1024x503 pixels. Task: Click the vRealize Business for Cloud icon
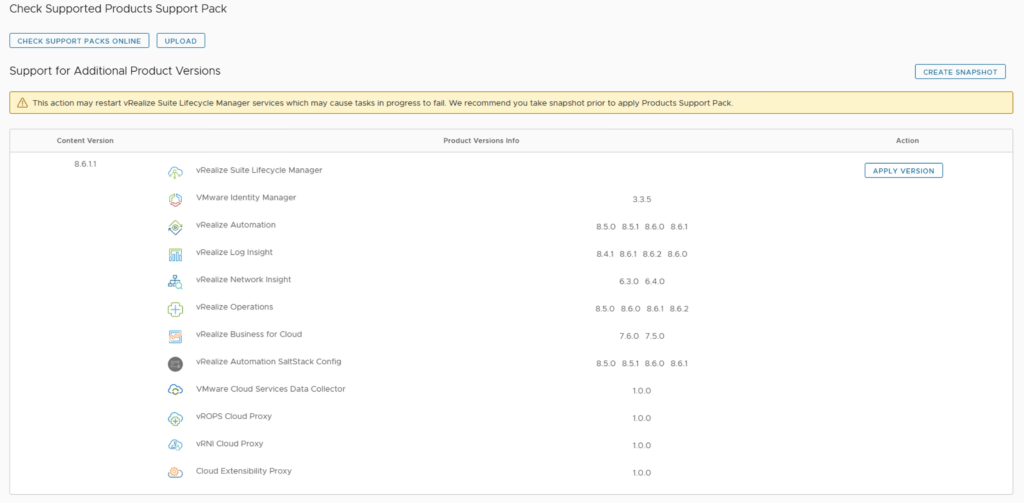(175, 336)
